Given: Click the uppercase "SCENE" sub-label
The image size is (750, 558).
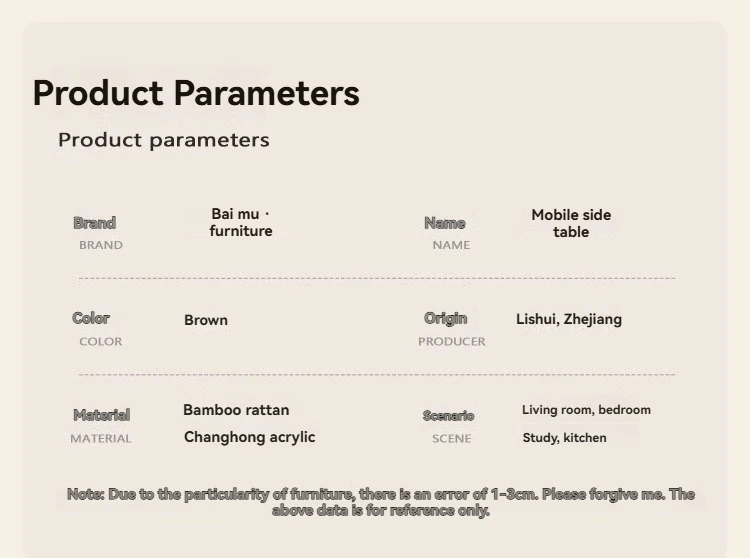Looking at the screenshot, I should [451, 438].
